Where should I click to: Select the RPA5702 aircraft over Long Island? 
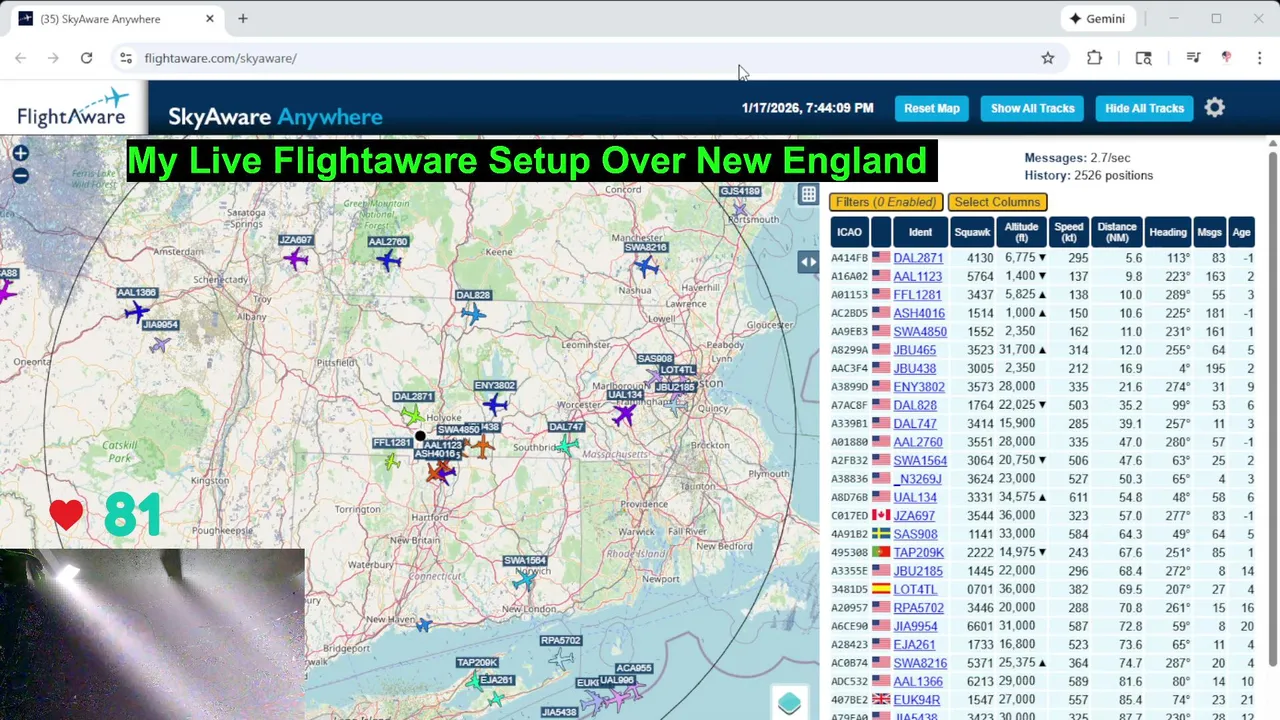(x=561, y=658)
